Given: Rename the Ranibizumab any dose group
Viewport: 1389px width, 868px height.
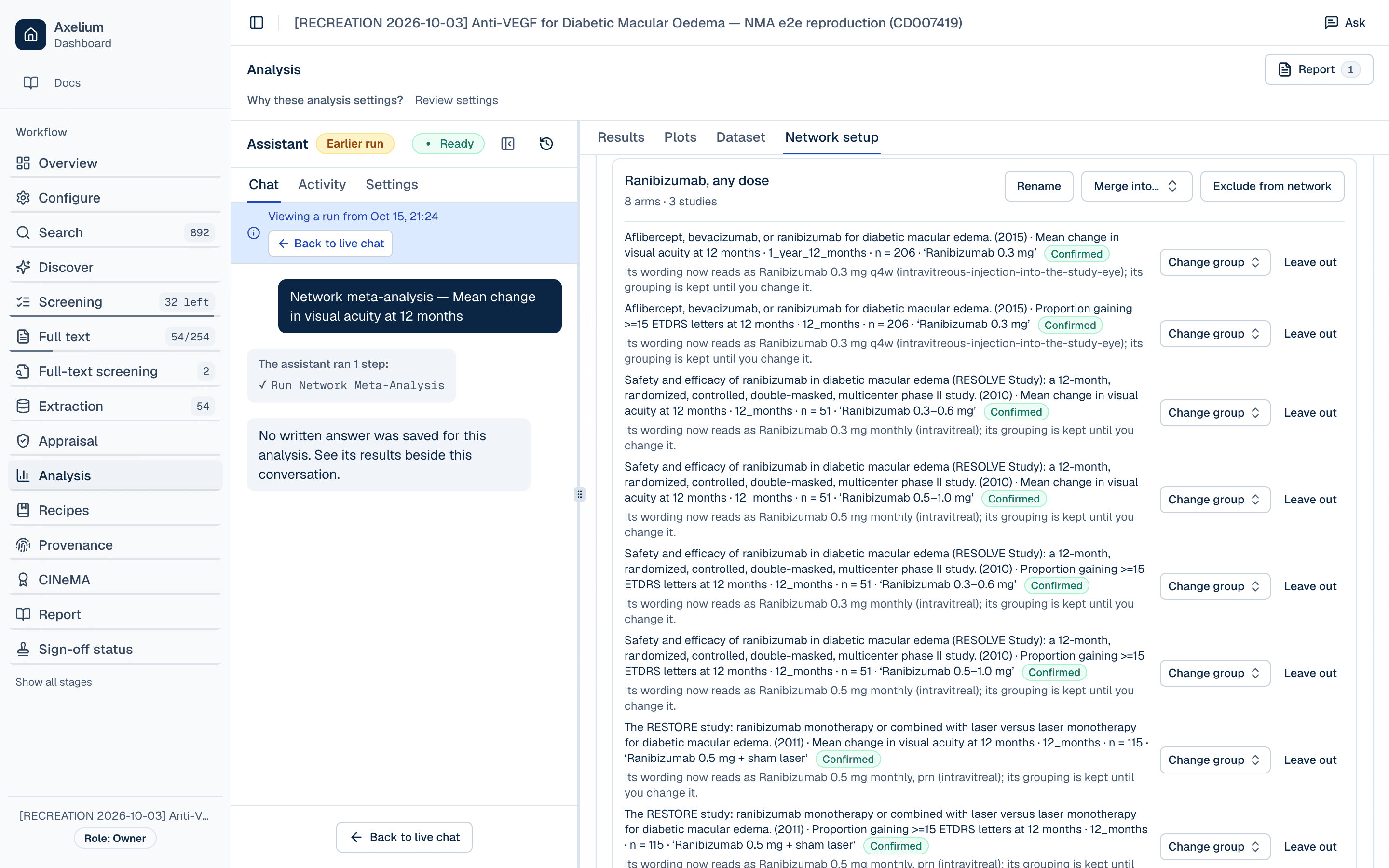Looking at the screenshot, I should (1038, 186).
